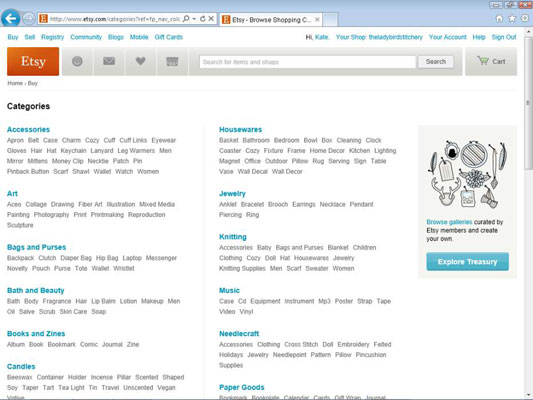
Task: Open the address bar dropdown arrow
Action: click(194, 19)
